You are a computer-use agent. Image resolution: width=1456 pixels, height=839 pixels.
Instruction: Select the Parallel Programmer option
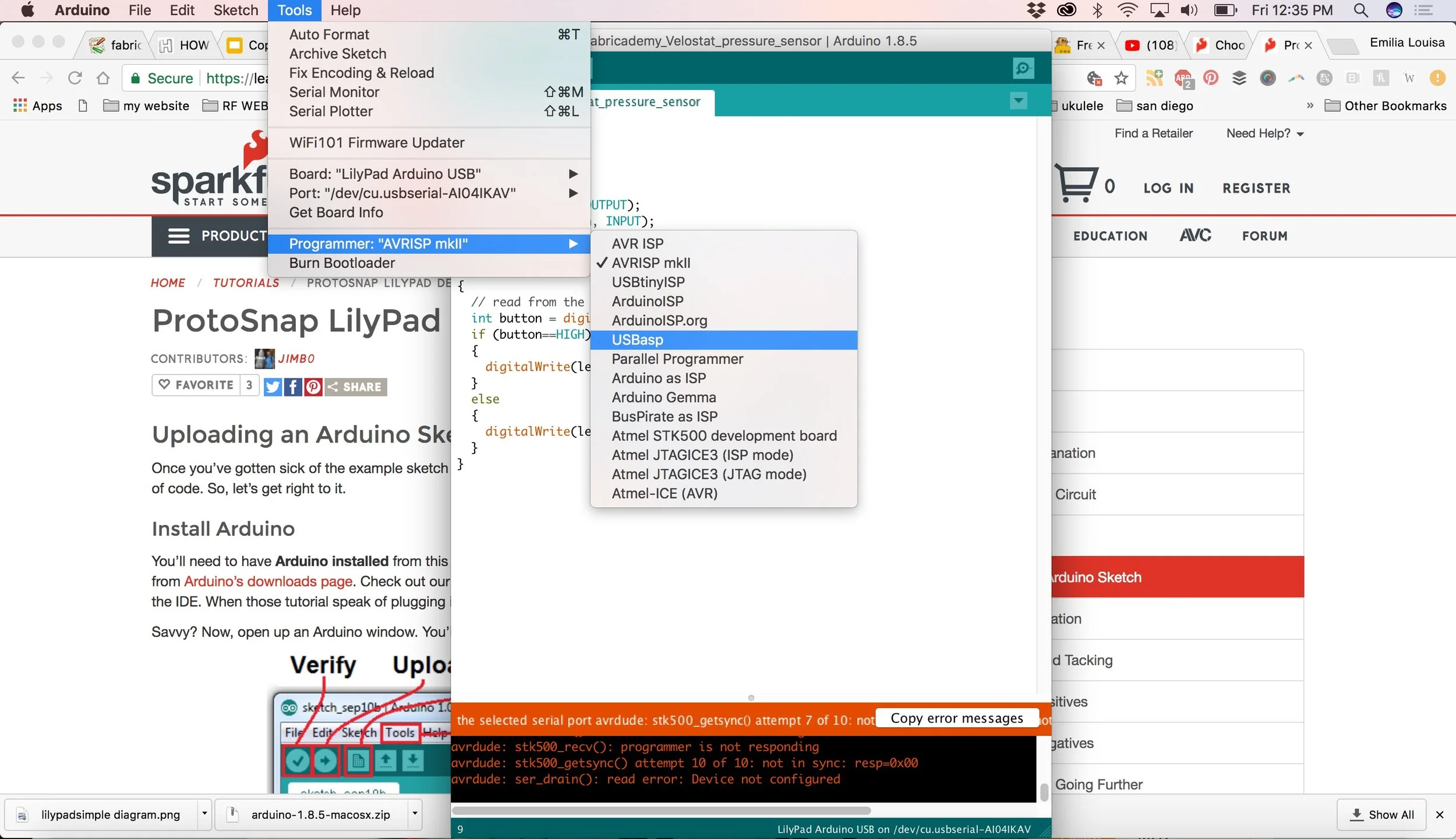click(x=723, y=359)
